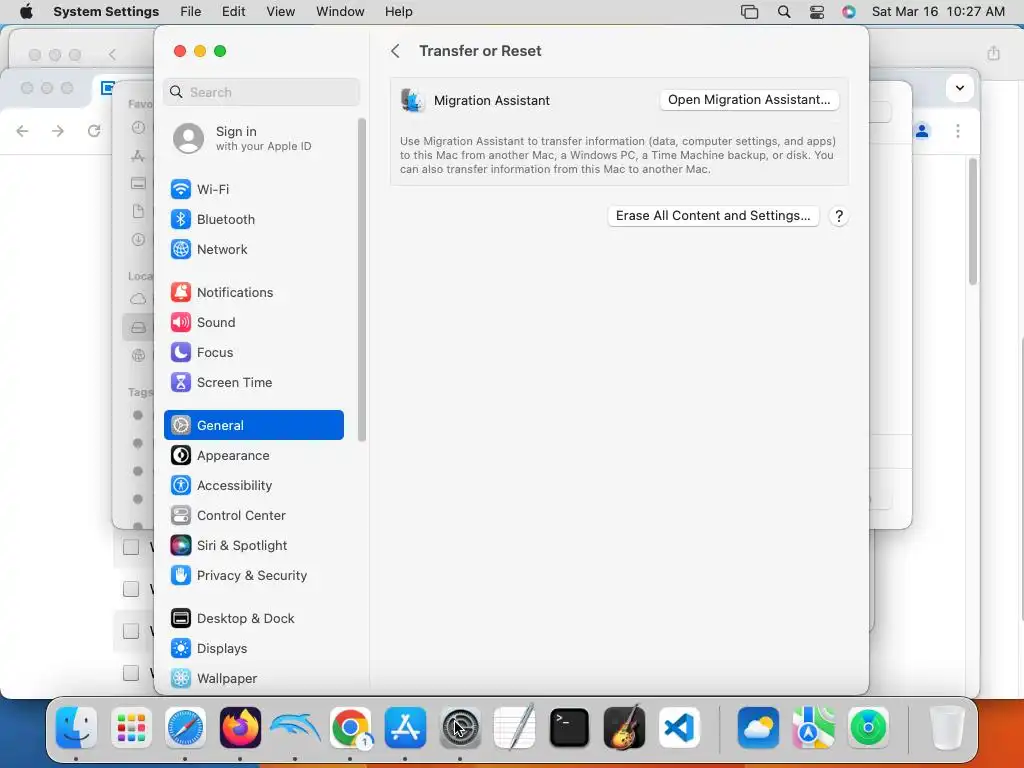
Task: Open App Store from the Dock
Action: [x=405, y=728]
